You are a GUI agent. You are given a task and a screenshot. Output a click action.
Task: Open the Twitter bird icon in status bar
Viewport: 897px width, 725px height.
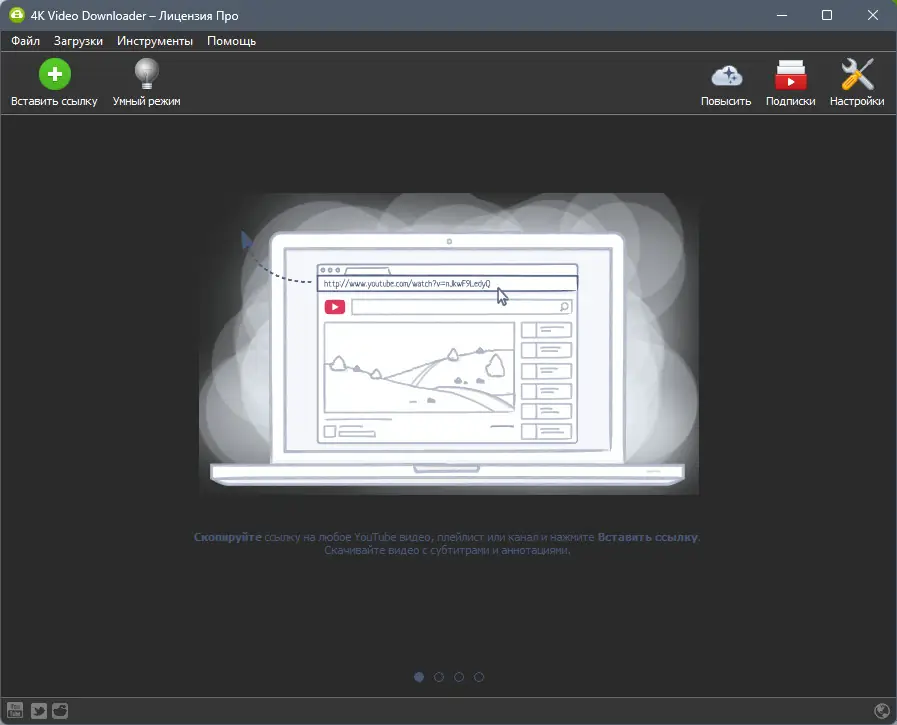[x=38, y=711]
